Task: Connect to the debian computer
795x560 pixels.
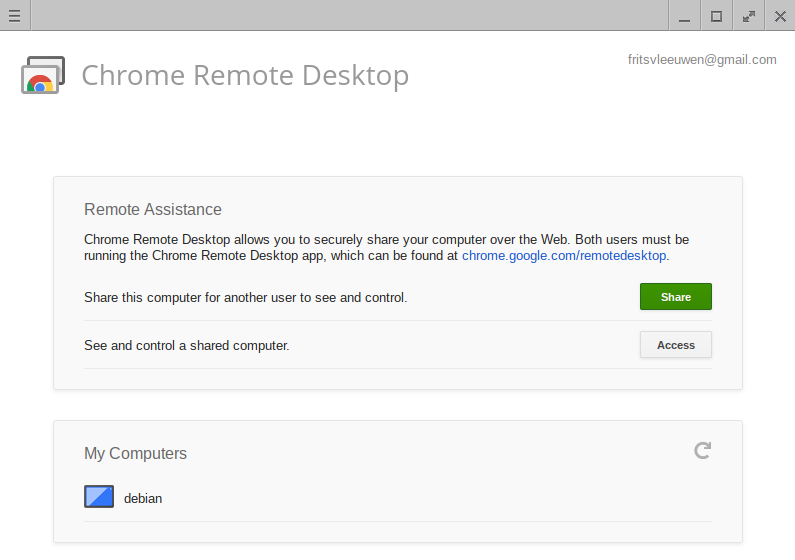Action: 398,498
